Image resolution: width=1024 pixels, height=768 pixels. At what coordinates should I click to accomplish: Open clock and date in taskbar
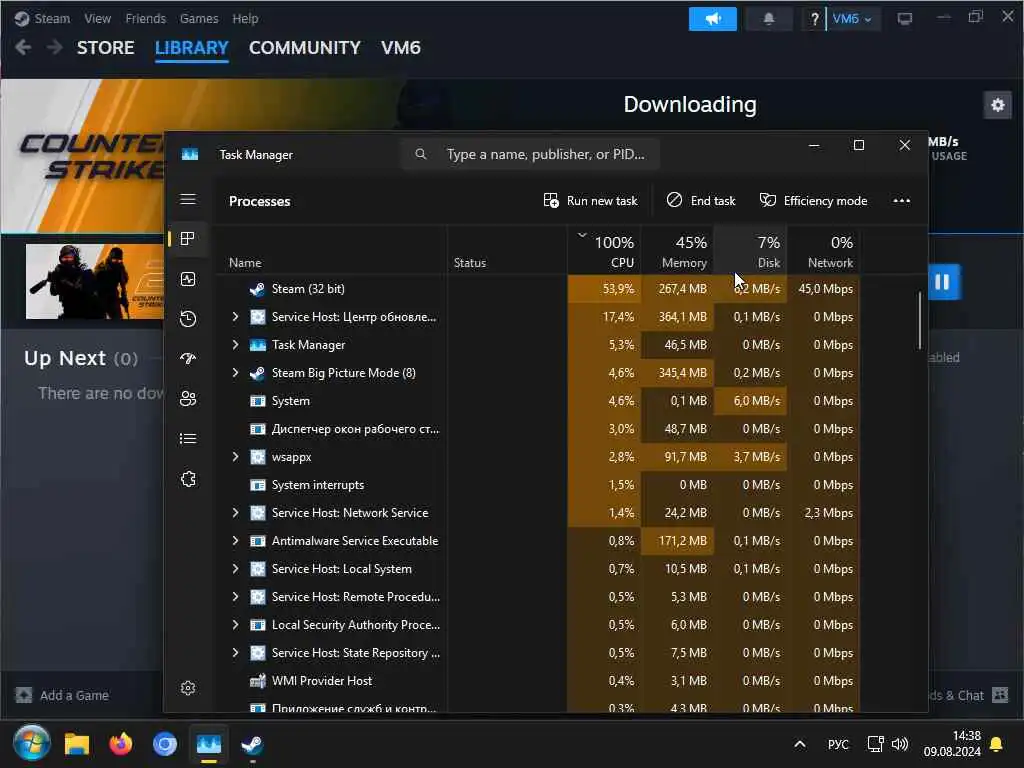point(952,744)
